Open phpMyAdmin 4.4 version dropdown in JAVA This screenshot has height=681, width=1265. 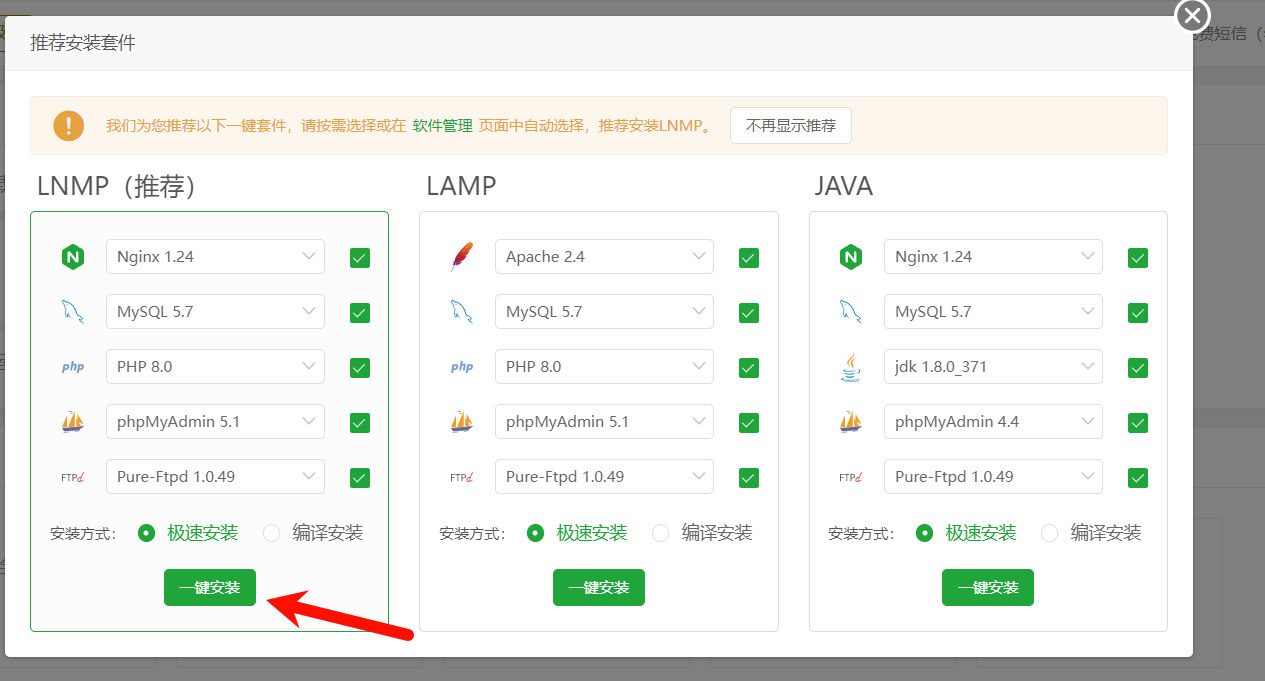(993, 422)
